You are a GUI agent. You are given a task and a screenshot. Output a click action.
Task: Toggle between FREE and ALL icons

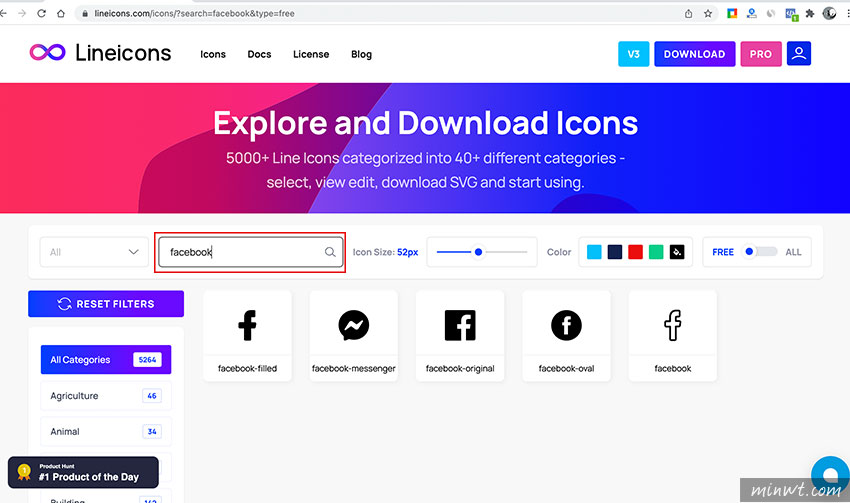click(x=758, y=252)
